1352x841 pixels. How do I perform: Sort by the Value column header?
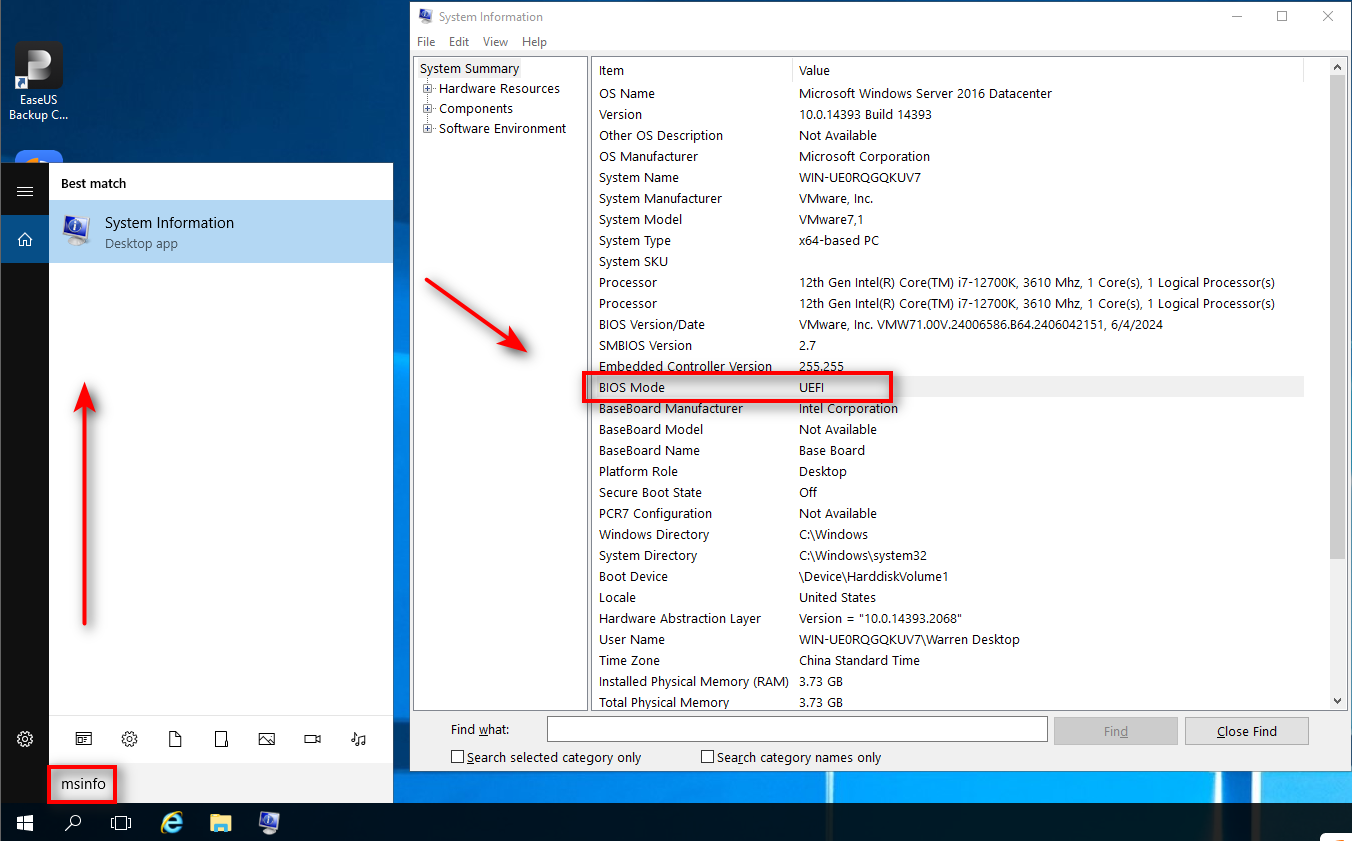pyautogui.click(x=1048, y=70)
